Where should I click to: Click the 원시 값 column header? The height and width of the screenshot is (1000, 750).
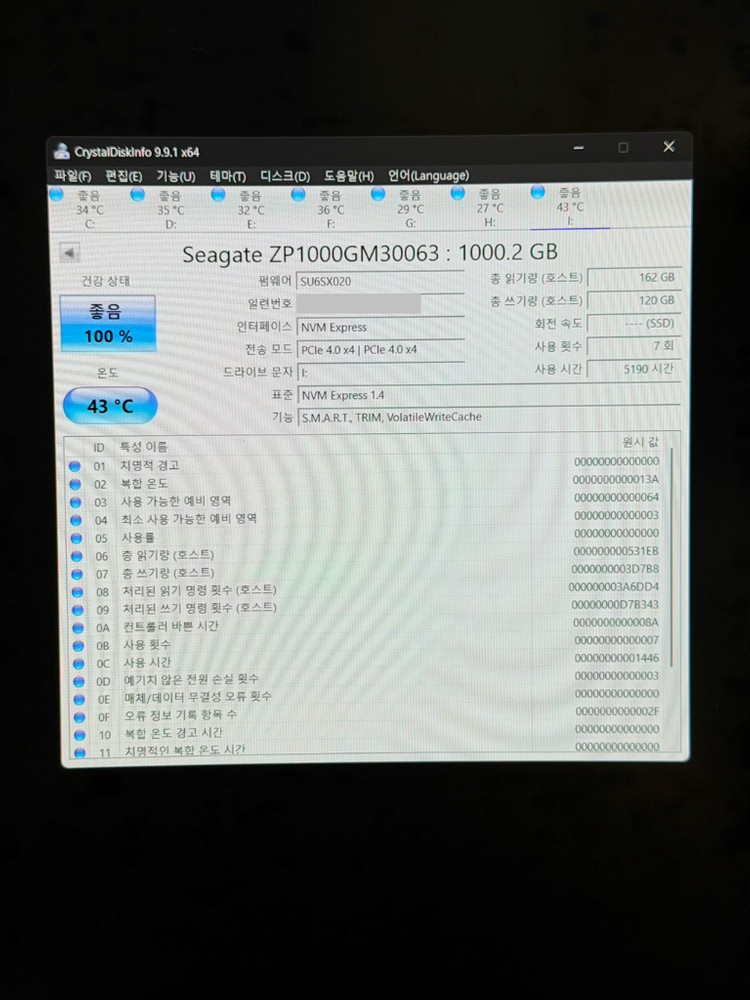coord(640,442)
